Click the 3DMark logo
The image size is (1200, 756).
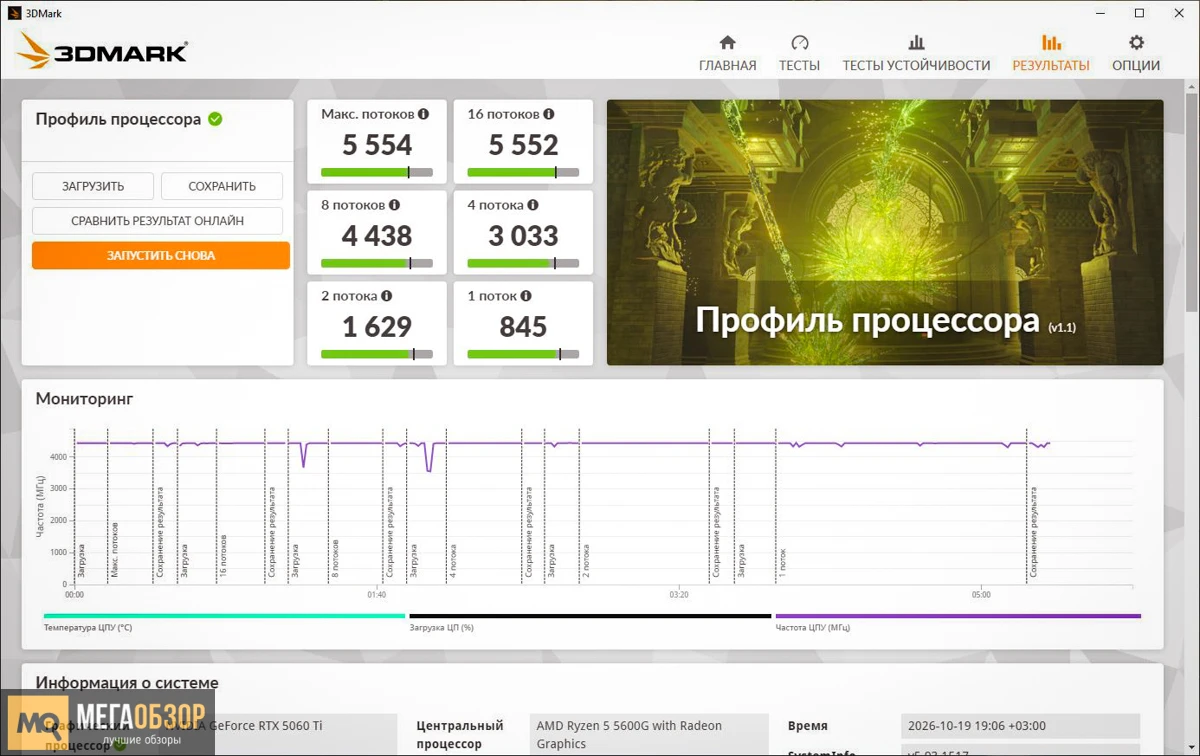103,51
